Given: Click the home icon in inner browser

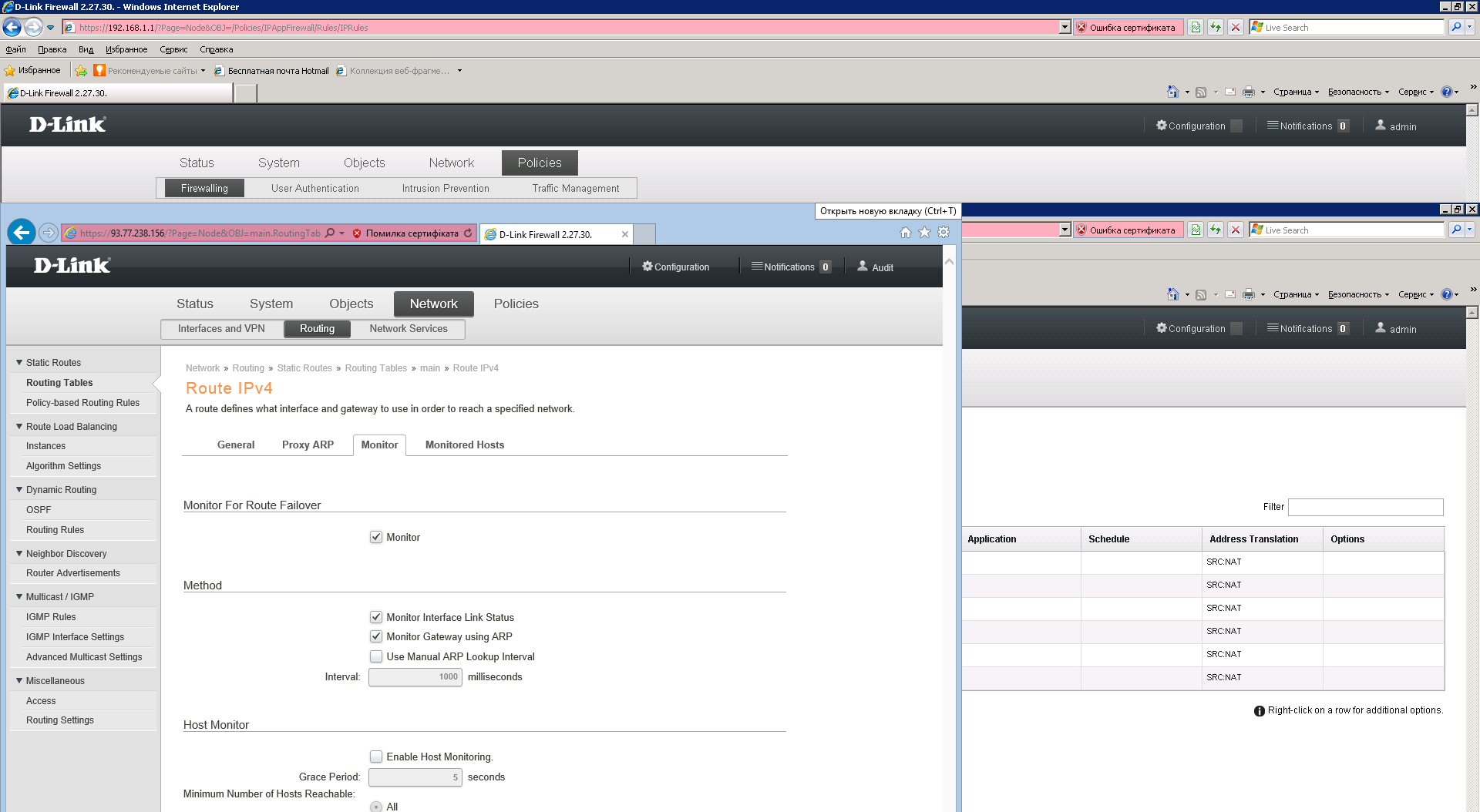Looking at the screenshot, I should pos(905,233).
